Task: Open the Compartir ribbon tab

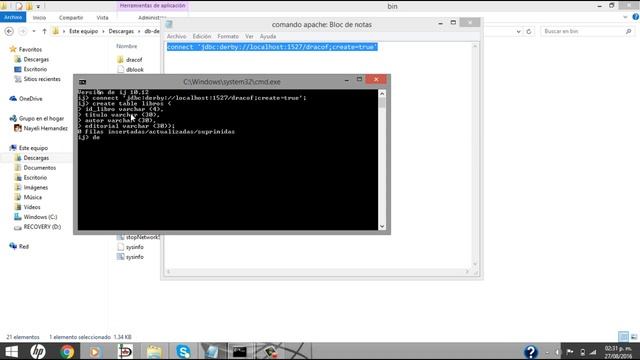Action: (71, 18)
